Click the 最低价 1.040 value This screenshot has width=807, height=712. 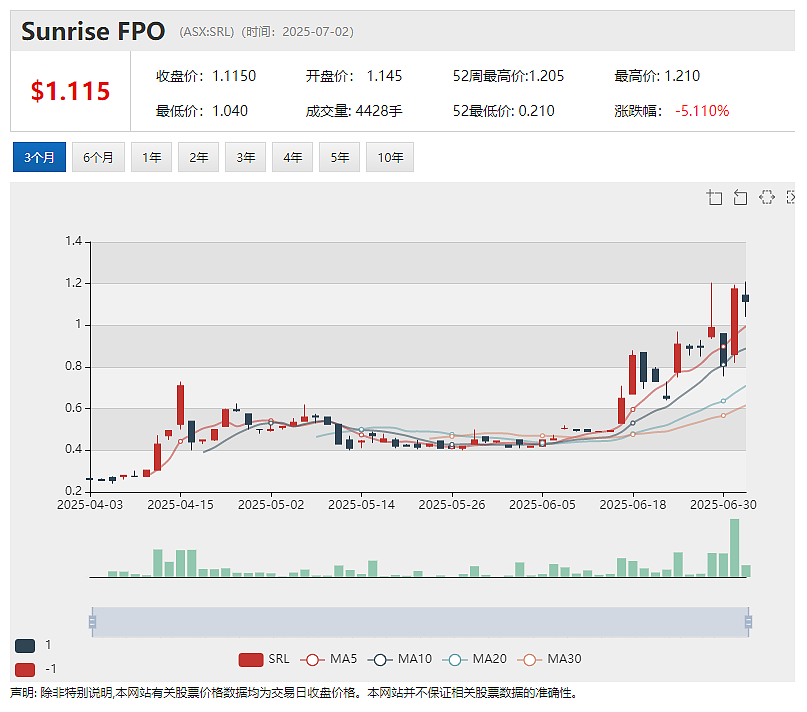(x=230, y=111)
